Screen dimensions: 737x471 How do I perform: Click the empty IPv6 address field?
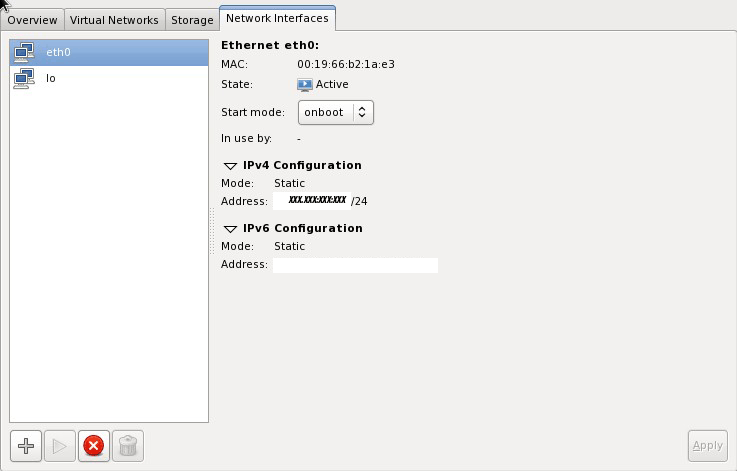pos(355,265)
